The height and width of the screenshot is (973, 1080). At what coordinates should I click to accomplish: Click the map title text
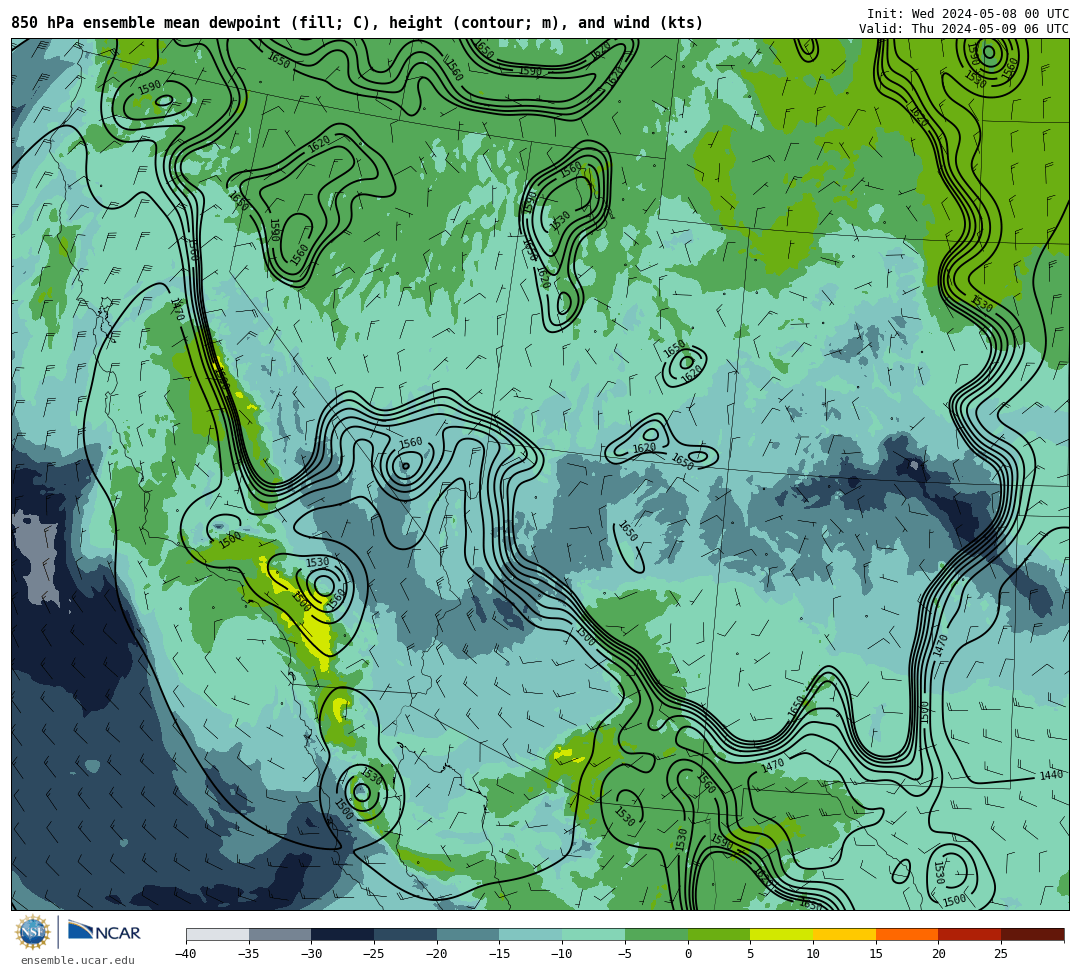[x=357, y=23]
